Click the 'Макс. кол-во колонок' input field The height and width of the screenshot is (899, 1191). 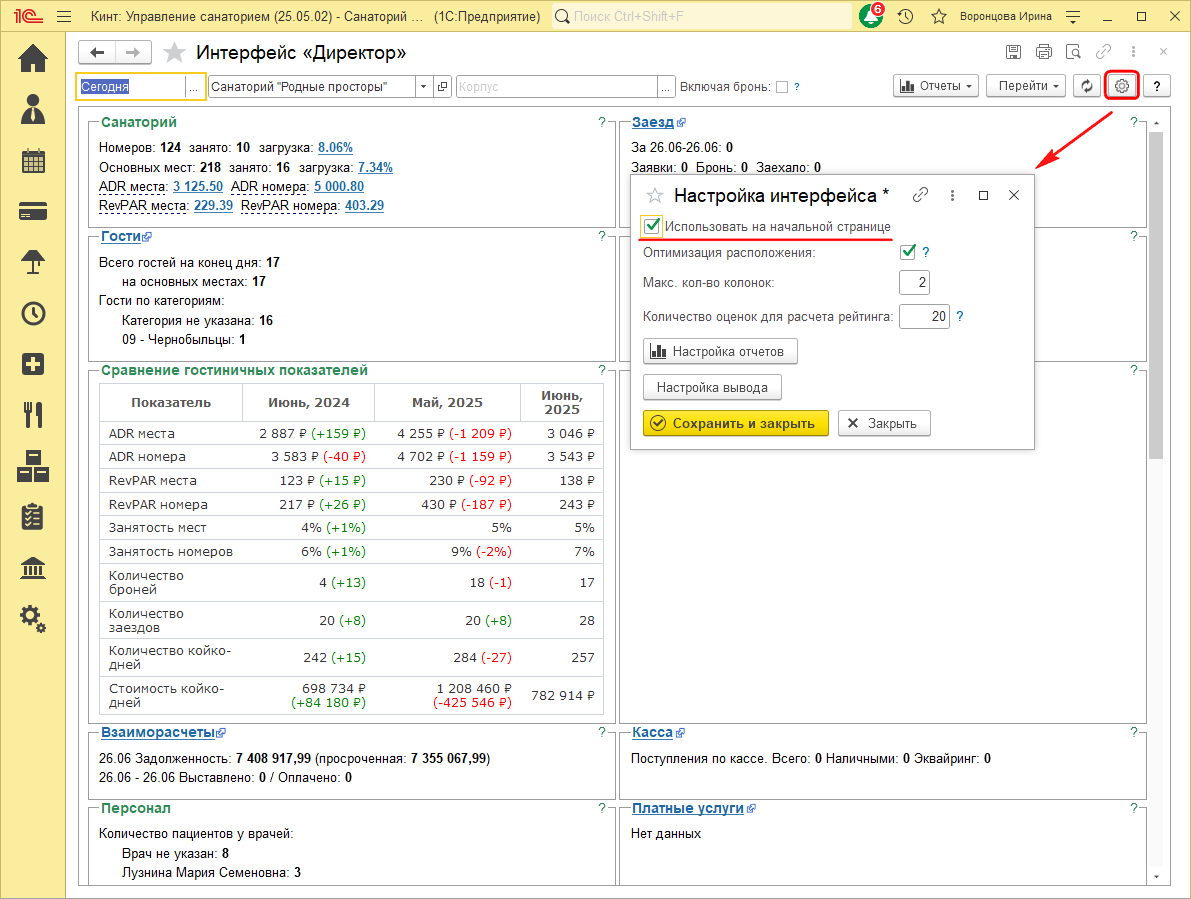(x=914, y=283)
